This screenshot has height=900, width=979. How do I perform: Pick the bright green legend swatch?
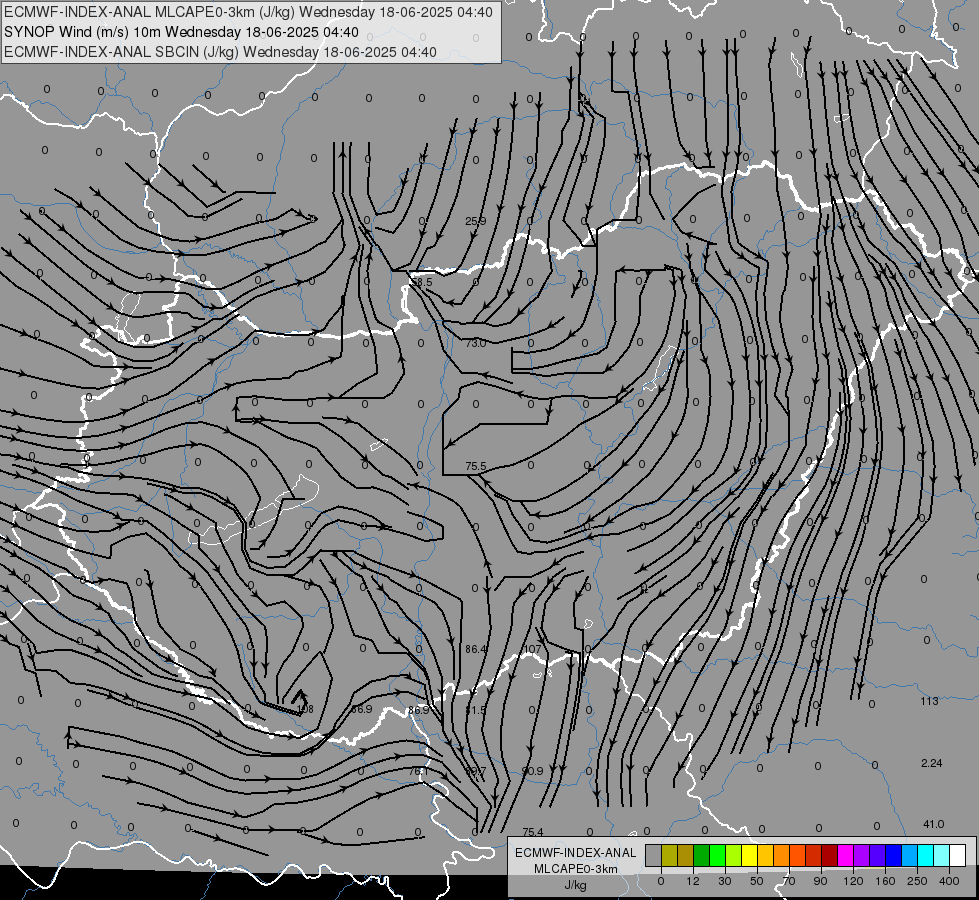pos(717,855)
